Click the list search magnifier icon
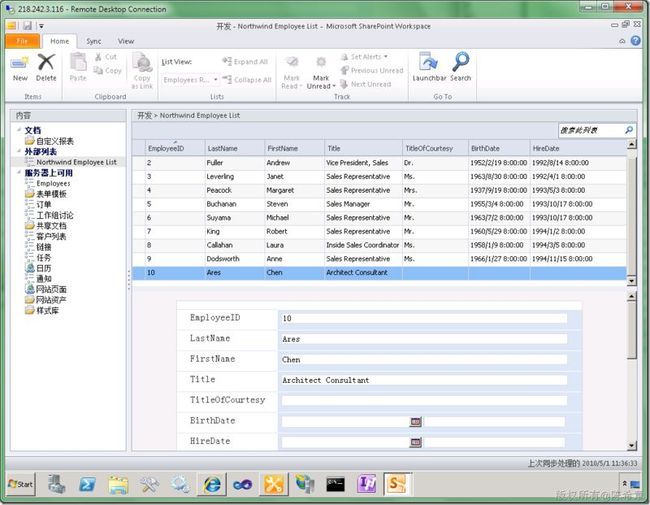 (629, 130)
